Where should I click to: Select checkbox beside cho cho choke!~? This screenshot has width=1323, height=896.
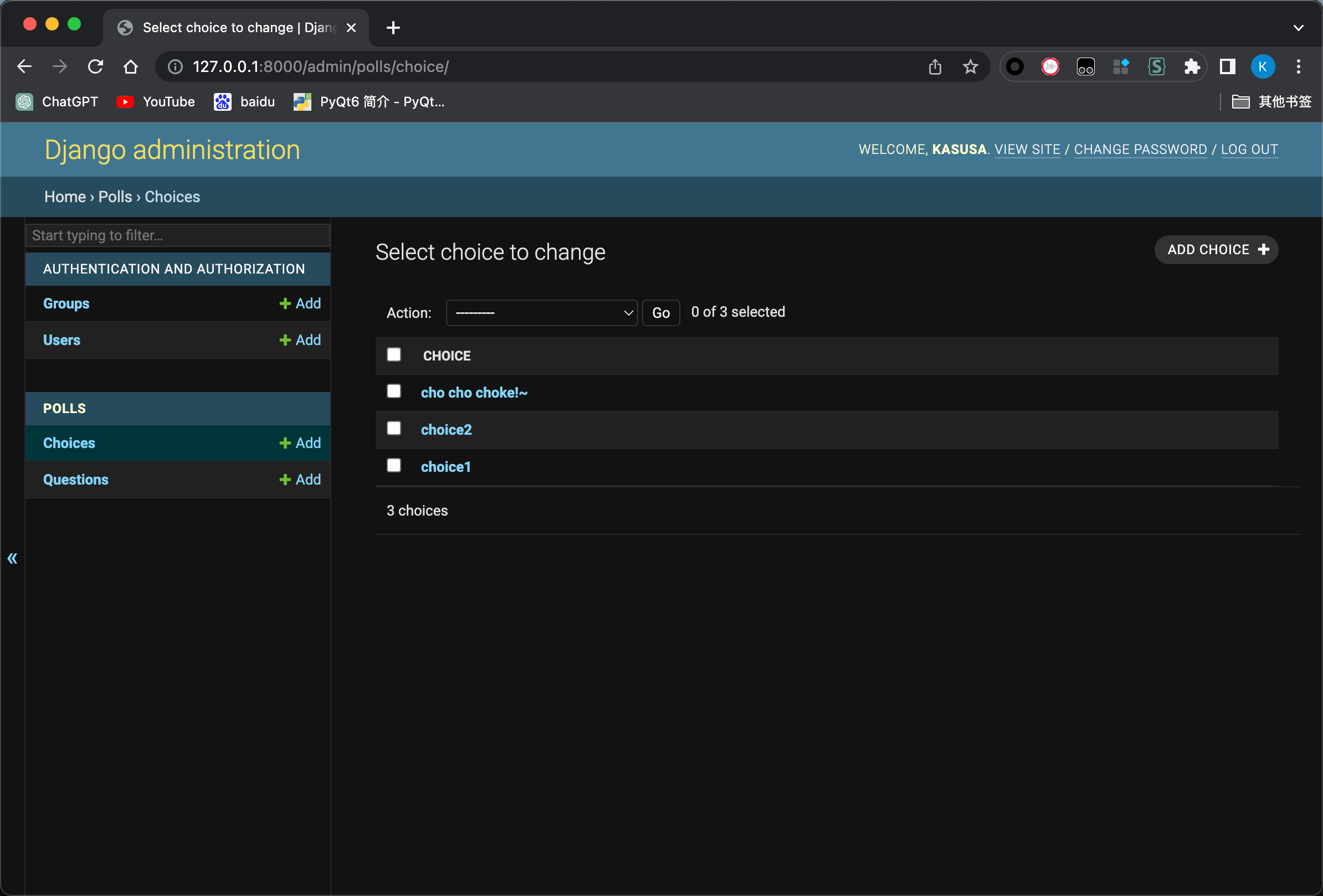pos(393,392)
